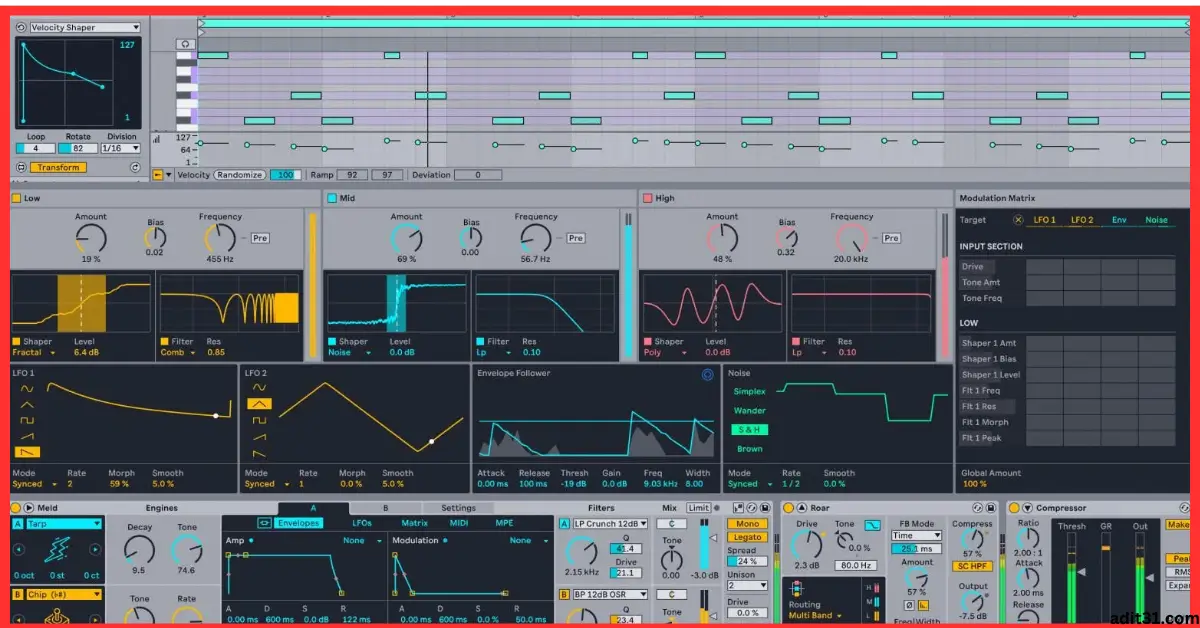Switch to Meld tab B

385,508
